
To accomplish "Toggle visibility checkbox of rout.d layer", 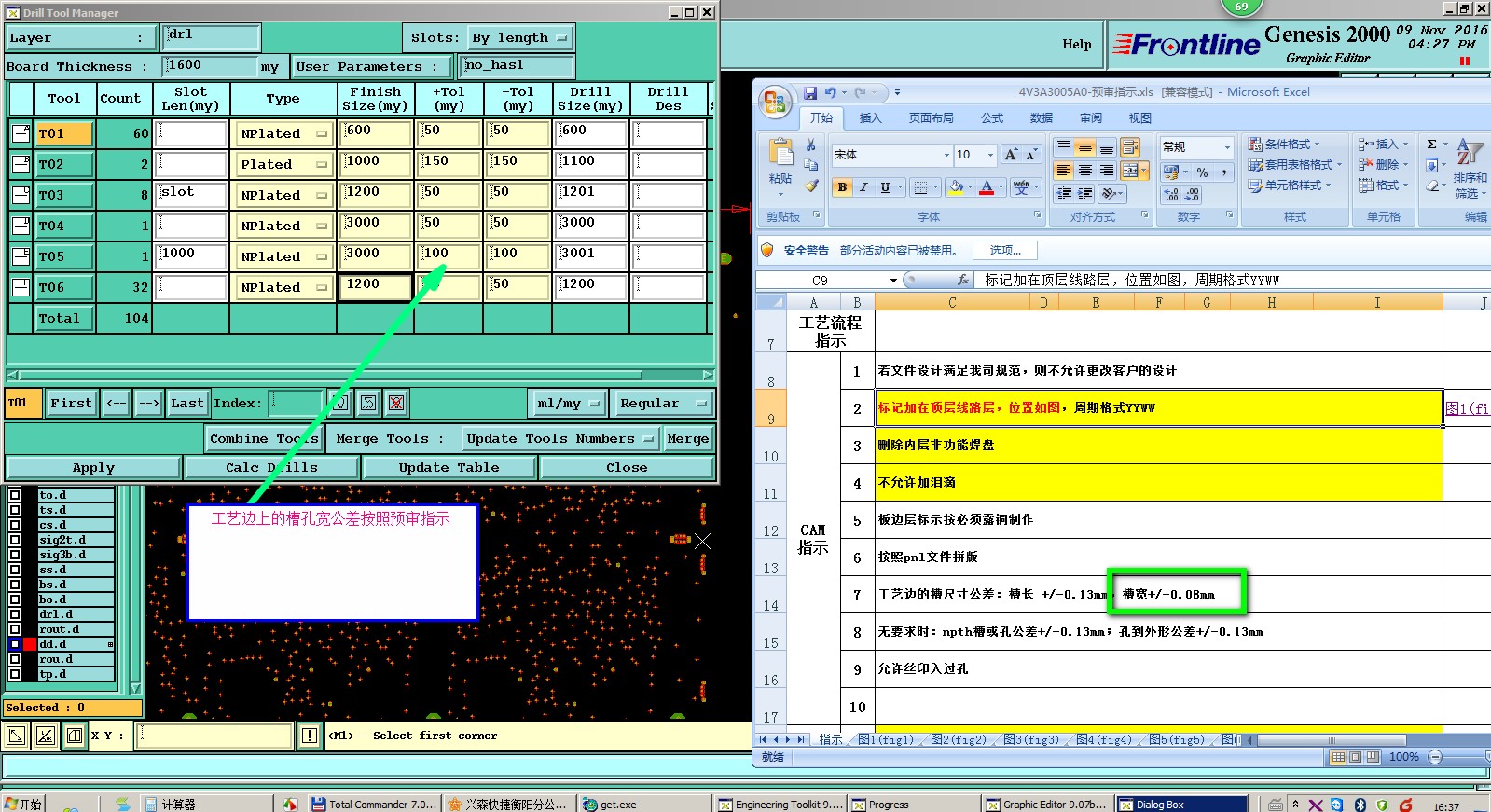I will 15,629.
